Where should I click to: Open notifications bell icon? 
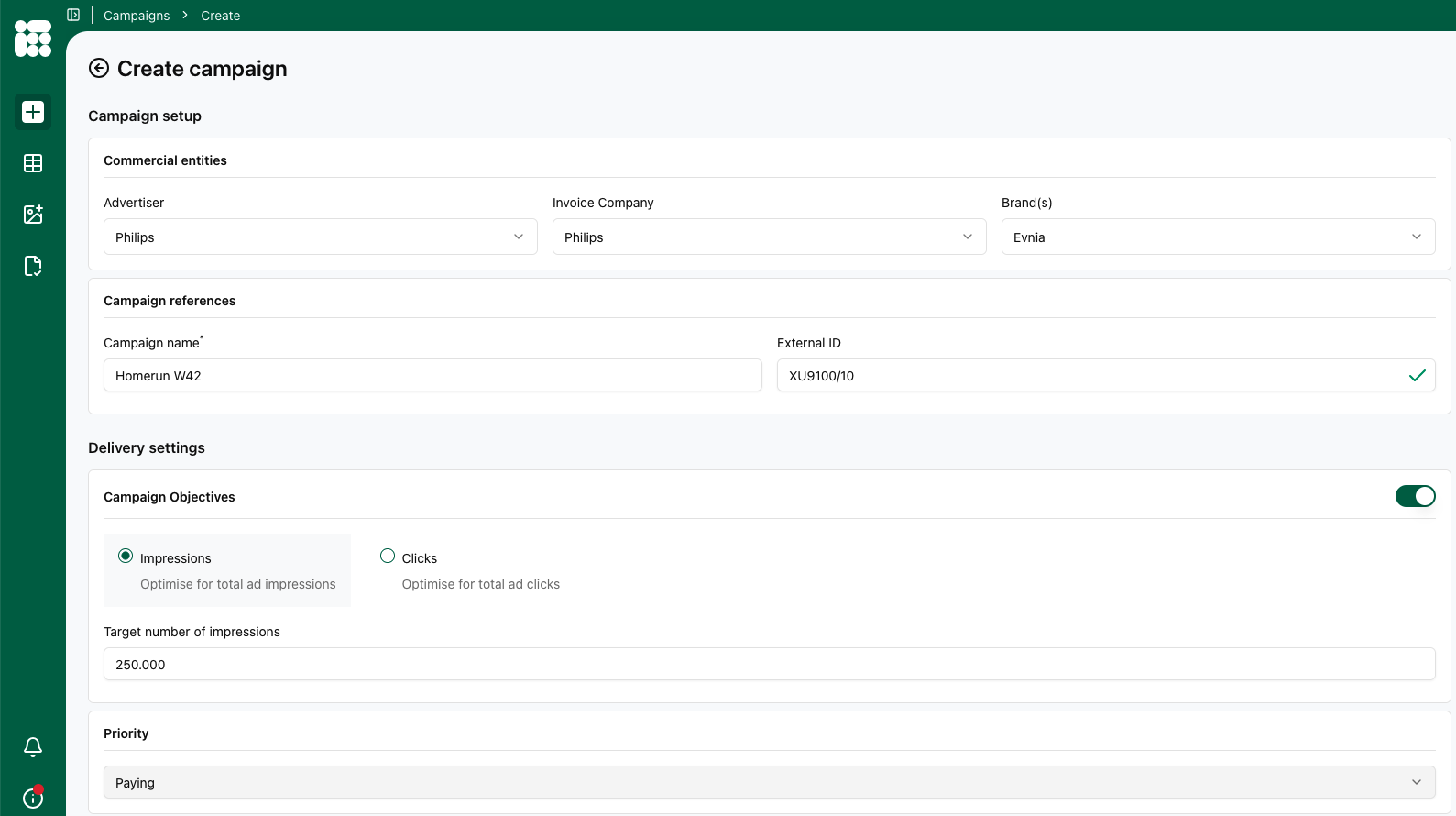coord(33,747)
